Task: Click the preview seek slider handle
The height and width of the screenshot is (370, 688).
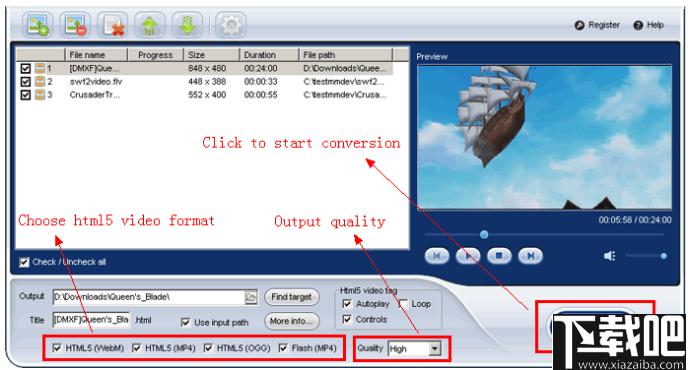Action: pos(484,235)
